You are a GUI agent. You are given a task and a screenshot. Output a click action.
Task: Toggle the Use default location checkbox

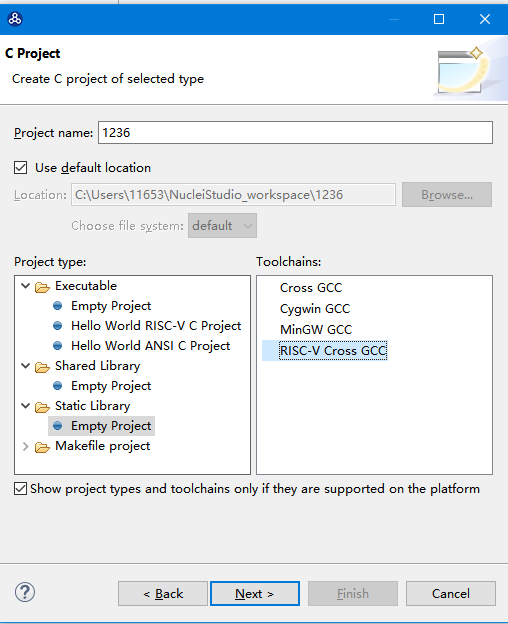point(21,168)
